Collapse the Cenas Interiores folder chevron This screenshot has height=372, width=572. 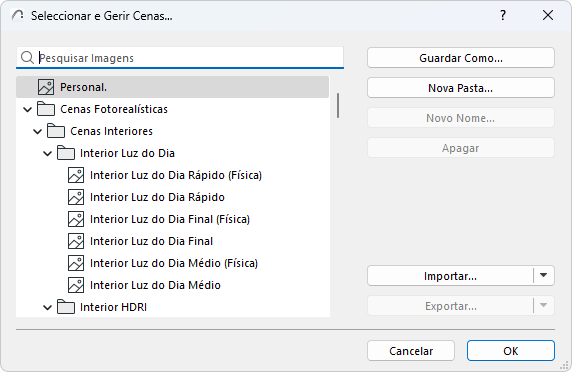[x=38, y=131]
